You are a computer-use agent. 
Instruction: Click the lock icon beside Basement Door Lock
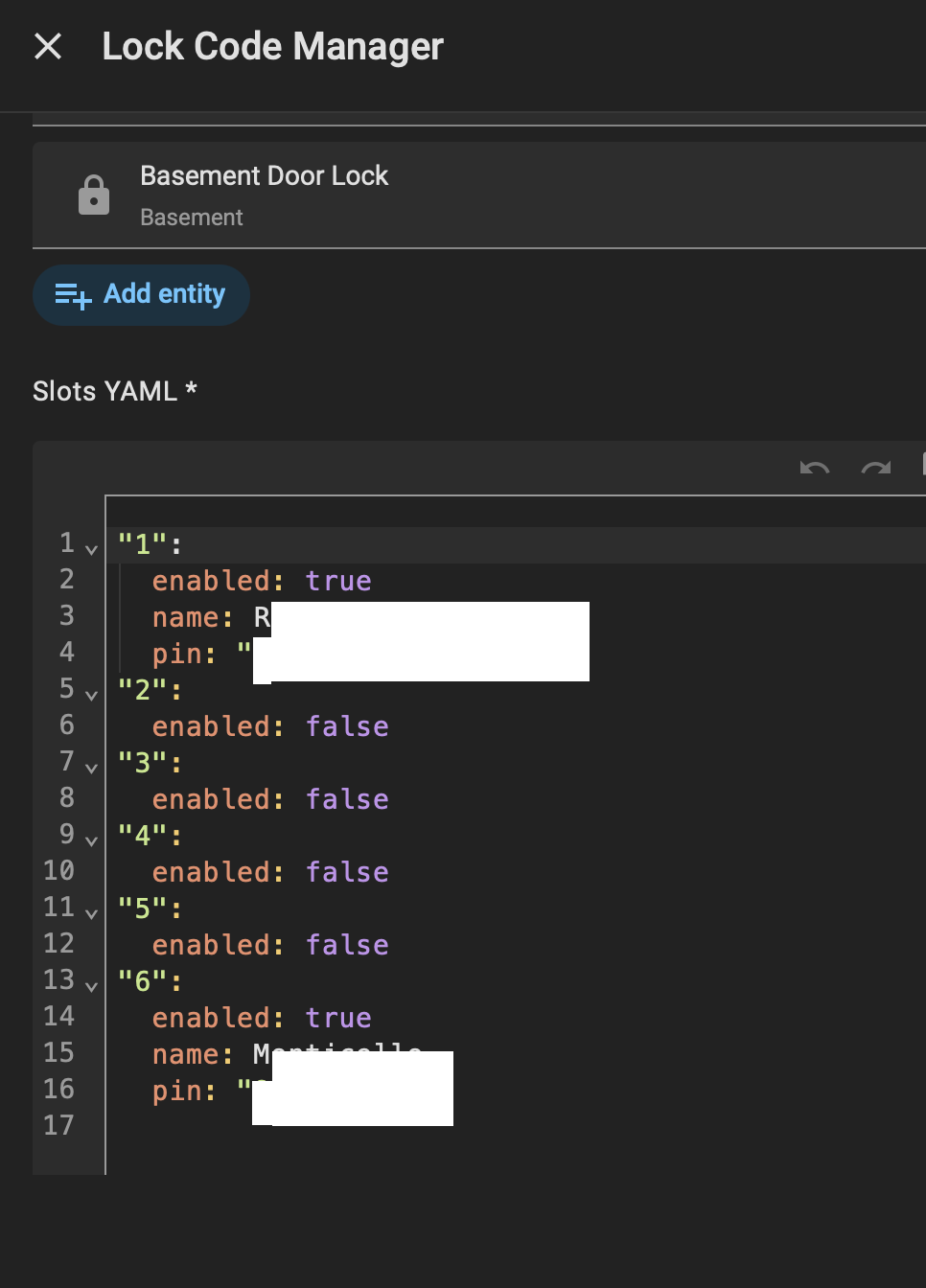(x=93, y=195)
